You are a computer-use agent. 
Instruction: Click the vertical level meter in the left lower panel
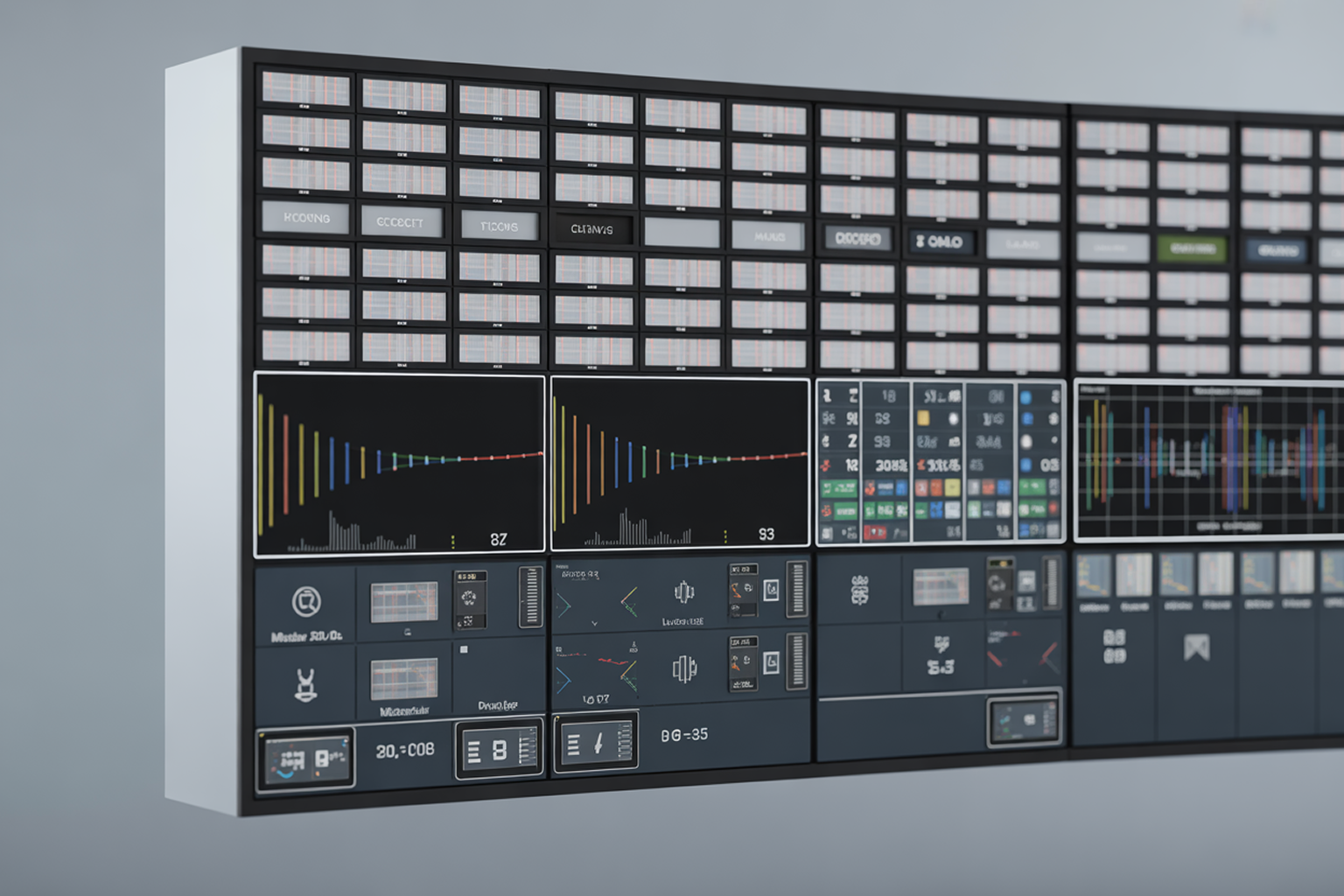click(x=530, y=597)
